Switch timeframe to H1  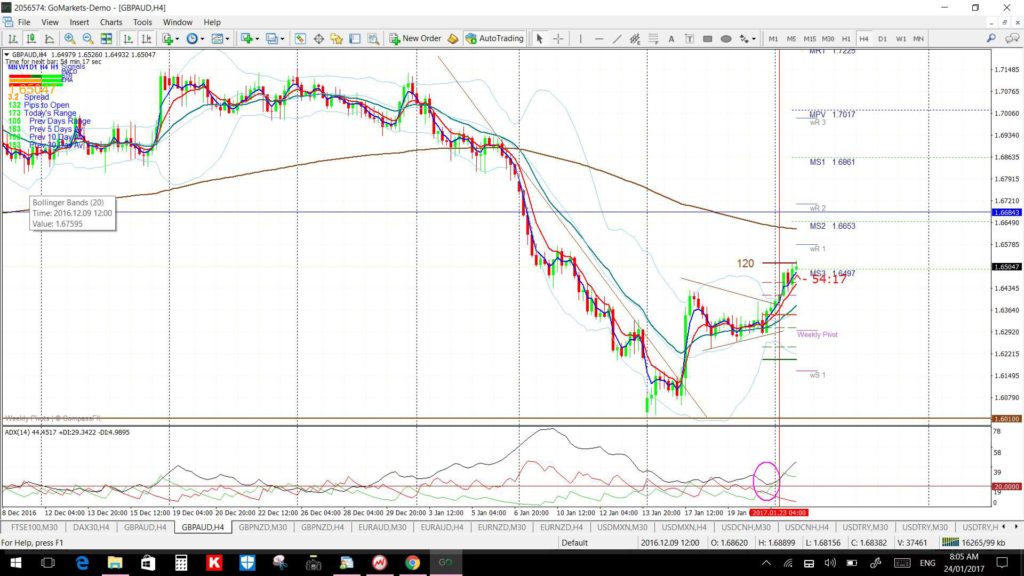click(846, 39)
